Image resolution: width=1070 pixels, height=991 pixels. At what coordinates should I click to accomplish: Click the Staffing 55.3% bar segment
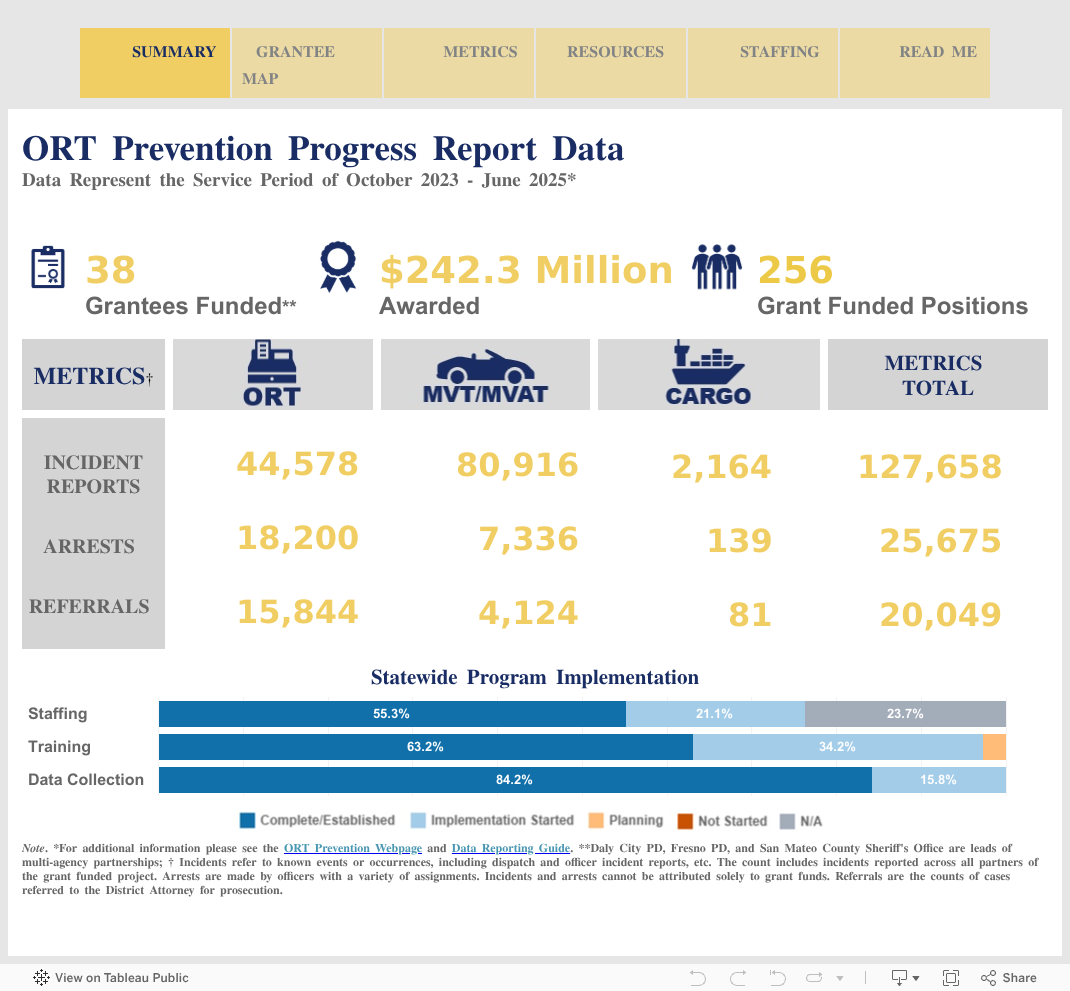[392, 714]
